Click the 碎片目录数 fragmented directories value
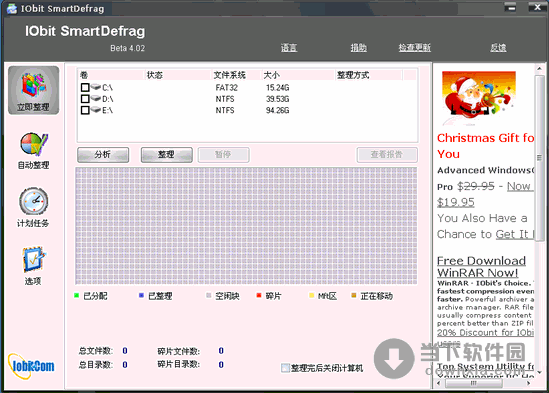The height and width of the screenshot is (393, 549). click(221, 365)
